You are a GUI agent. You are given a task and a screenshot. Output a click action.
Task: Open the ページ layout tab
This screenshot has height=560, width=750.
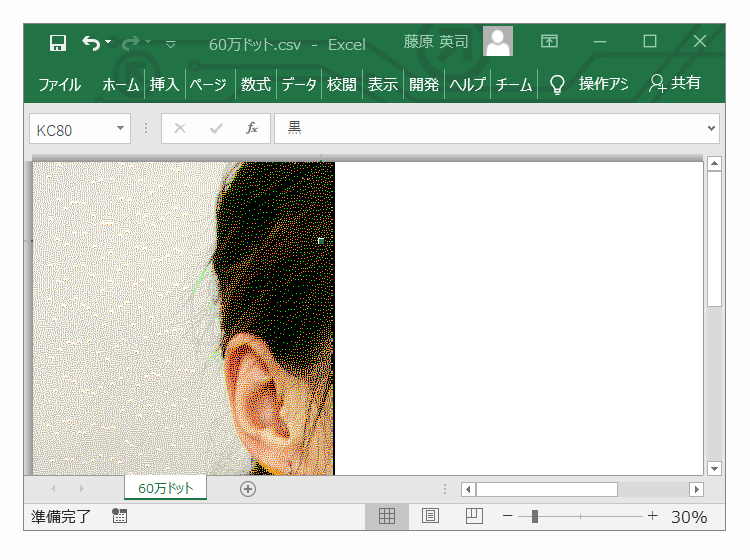[x=208, y=85]
